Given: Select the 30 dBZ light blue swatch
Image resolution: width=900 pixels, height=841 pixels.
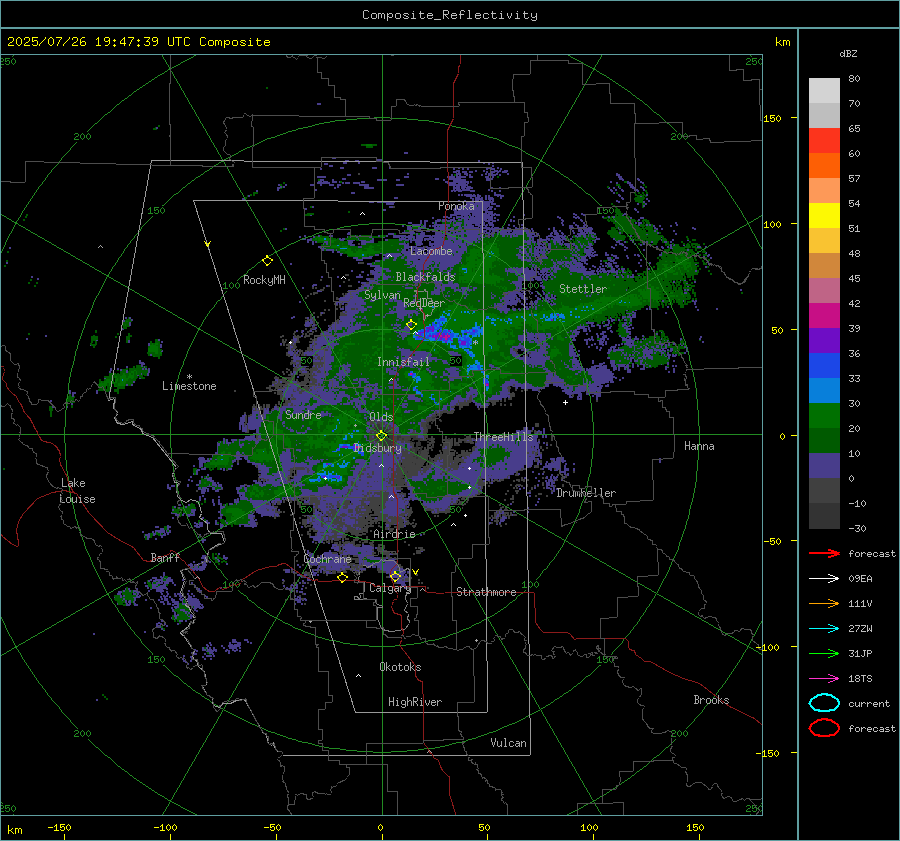Looking at the screenshot, I should [x=824, y=390].
